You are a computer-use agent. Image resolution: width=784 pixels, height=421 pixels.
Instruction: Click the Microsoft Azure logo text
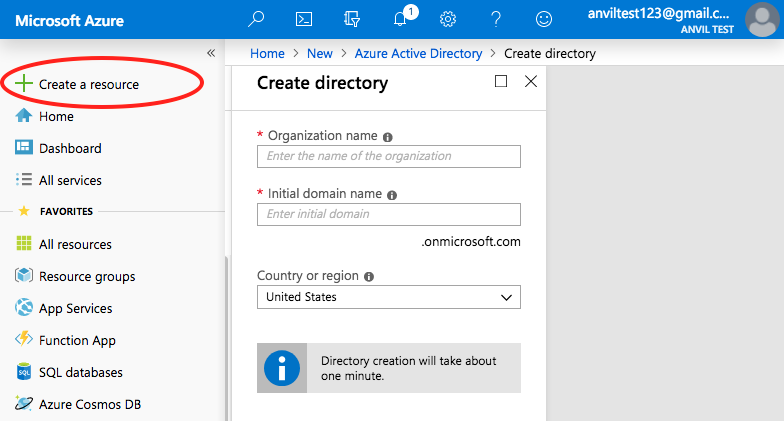click(x=70, y=20)
